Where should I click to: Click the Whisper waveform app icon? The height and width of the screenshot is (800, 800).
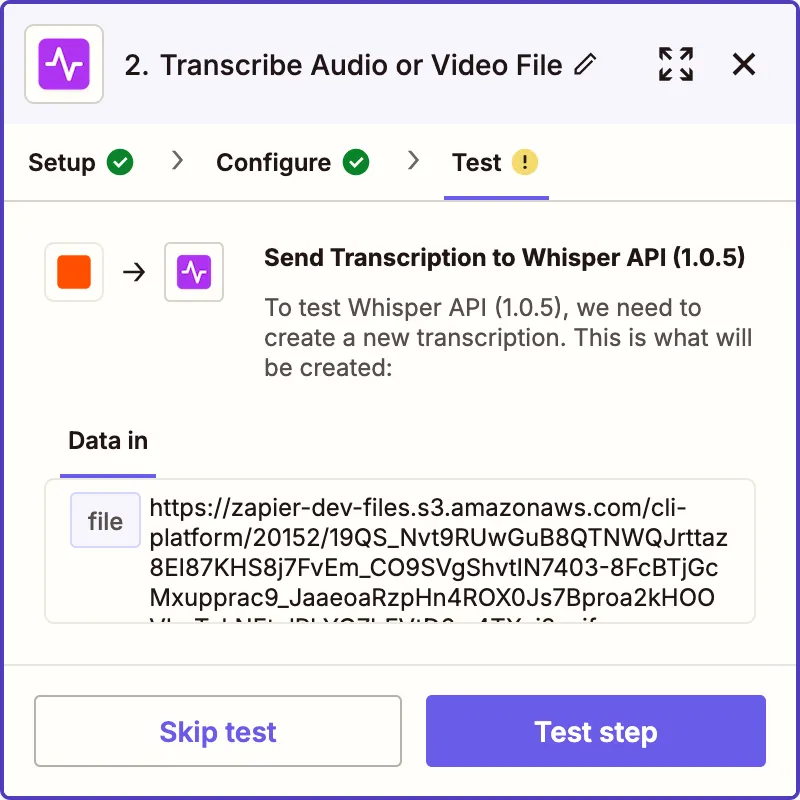[x=63, y=64]
